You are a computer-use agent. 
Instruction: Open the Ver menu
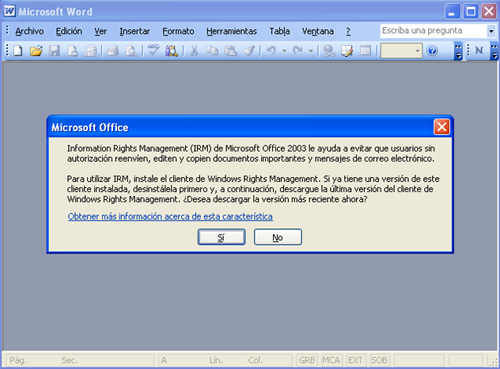[x=100, y=31]
